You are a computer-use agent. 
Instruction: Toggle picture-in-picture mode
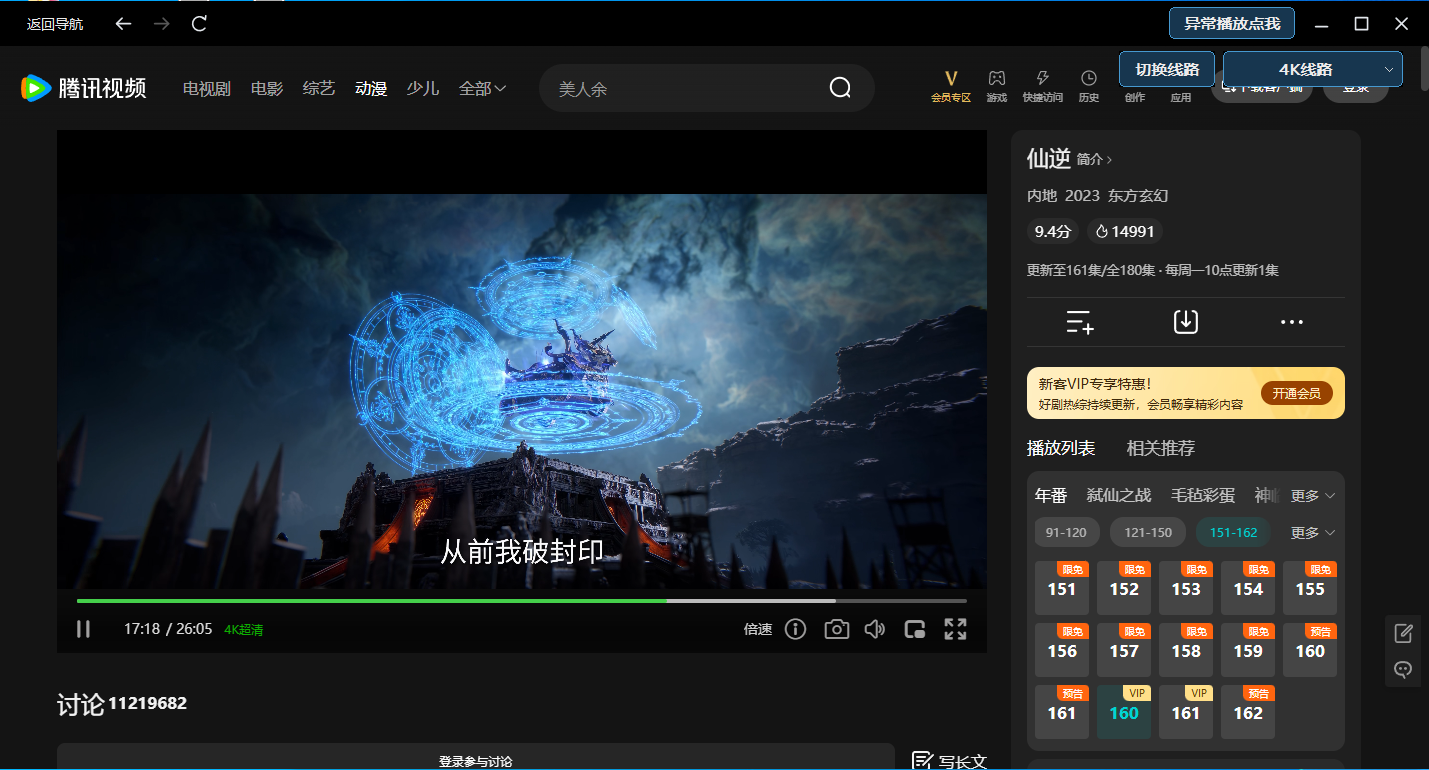point(915,629)
